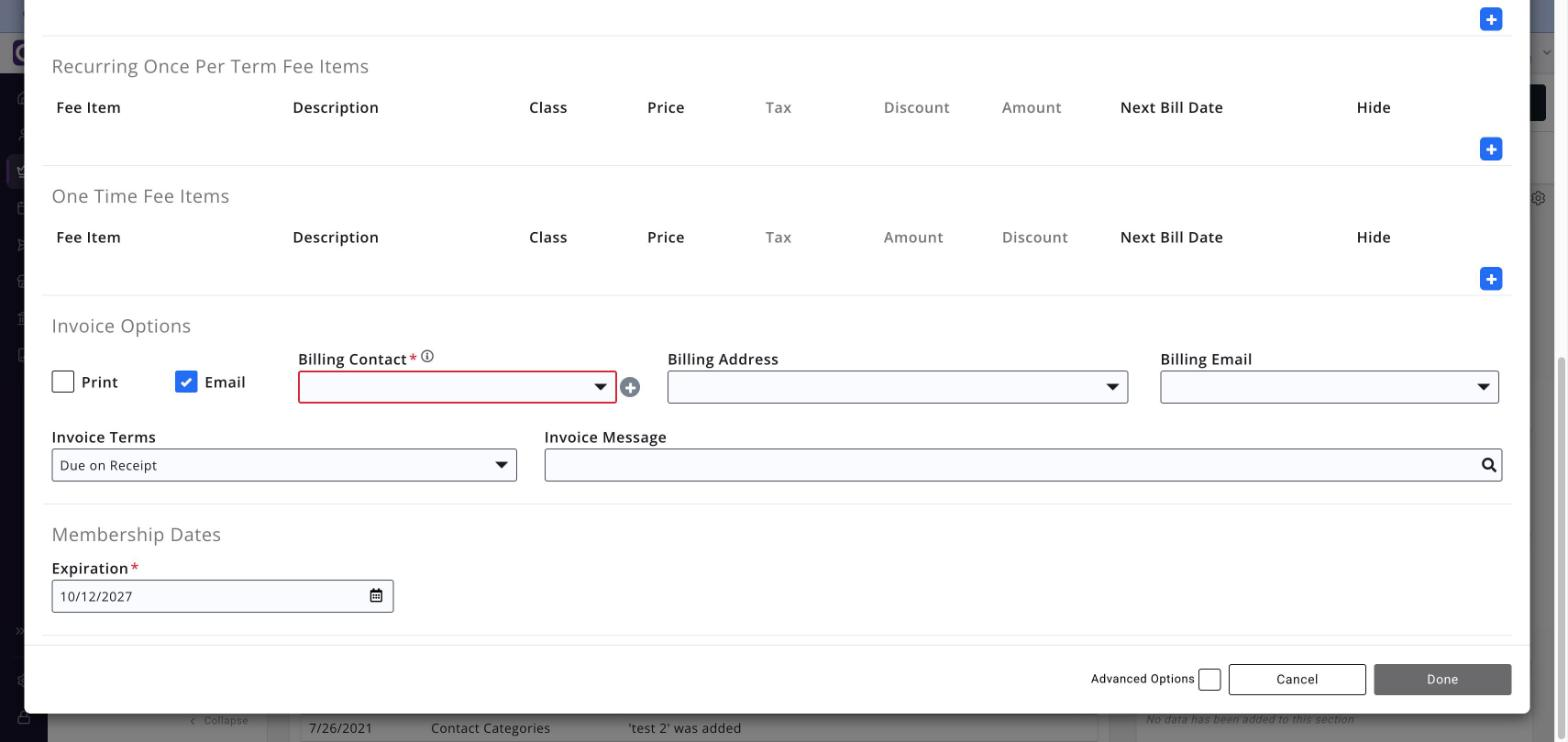Collapse the sidebar in the background page
Viewport: 1568px width, 742px height.
pyautogui.click(x=219, y=721)
